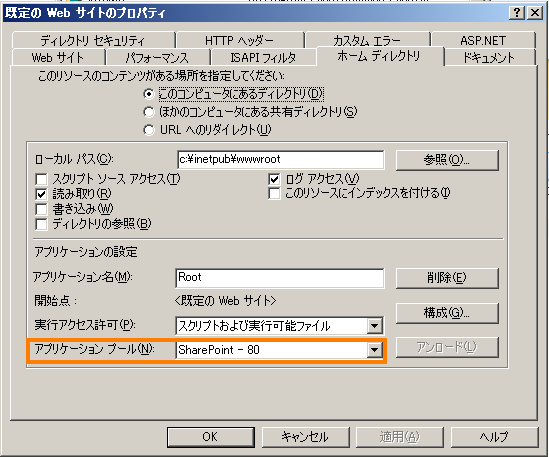Confirm the dialog with OK
Image resolution: width=549 pixels, height=457 pixels.
210,437
